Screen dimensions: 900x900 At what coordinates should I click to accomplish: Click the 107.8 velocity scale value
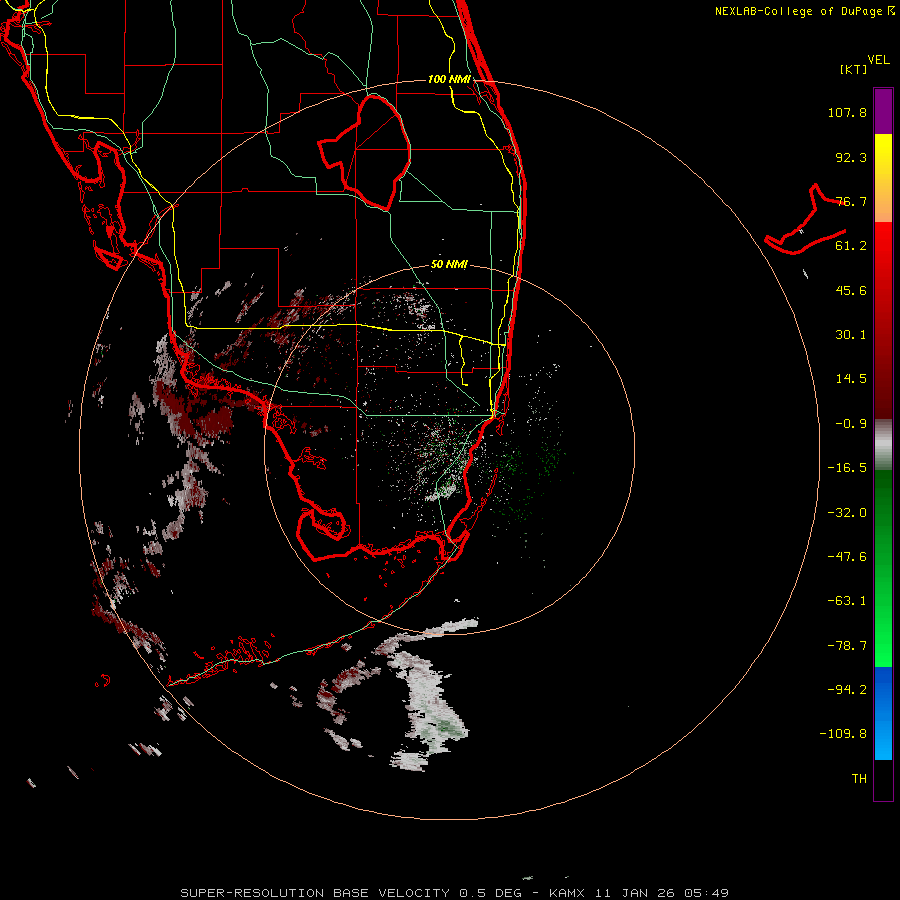[x=847, y=112]
